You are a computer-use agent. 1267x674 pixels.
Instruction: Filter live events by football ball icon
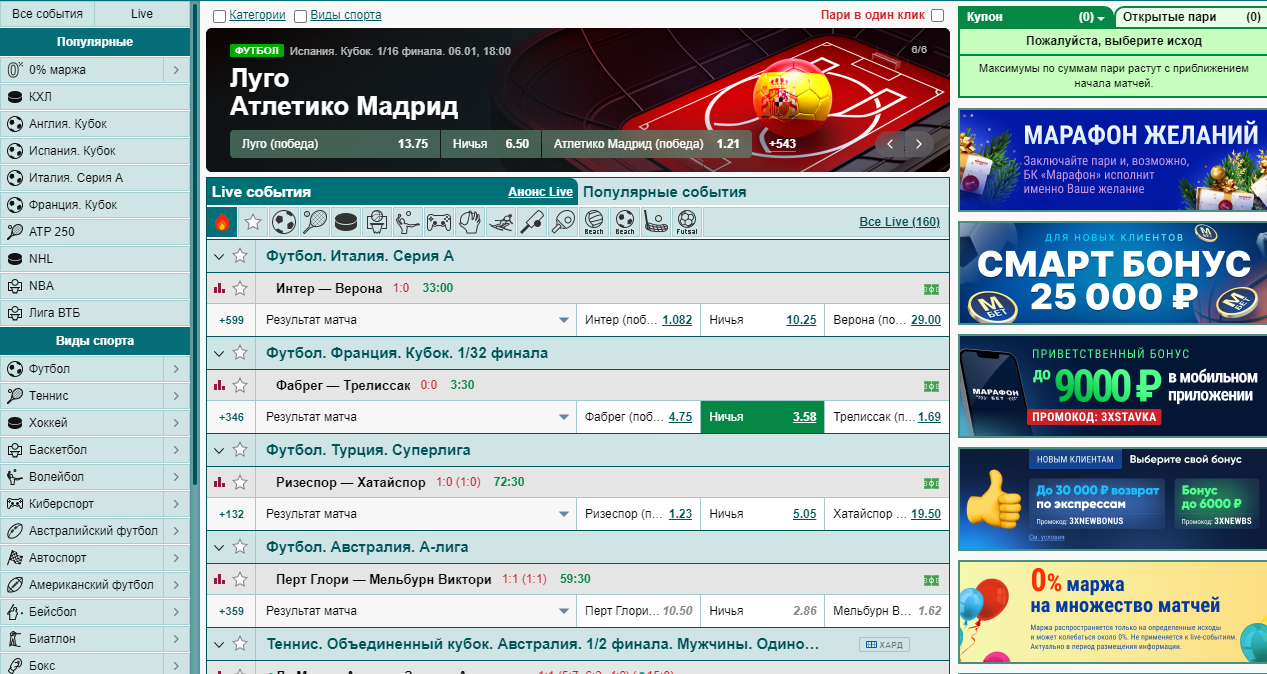(284, 221)
